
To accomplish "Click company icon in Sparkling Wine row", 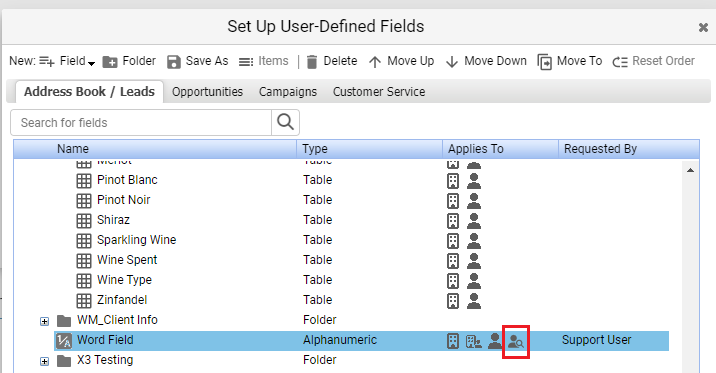I will (453, 241).
